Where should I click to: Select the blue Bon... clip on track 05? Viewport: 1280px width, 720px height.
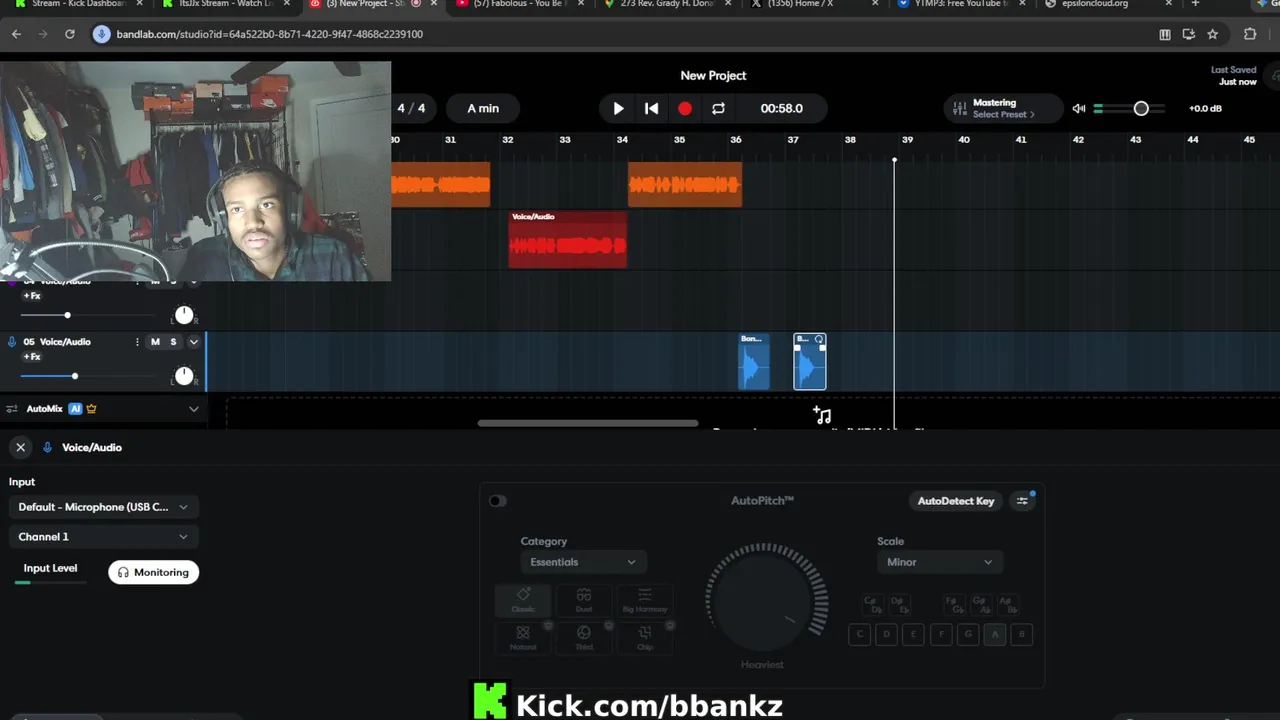(x=754, y=361)
